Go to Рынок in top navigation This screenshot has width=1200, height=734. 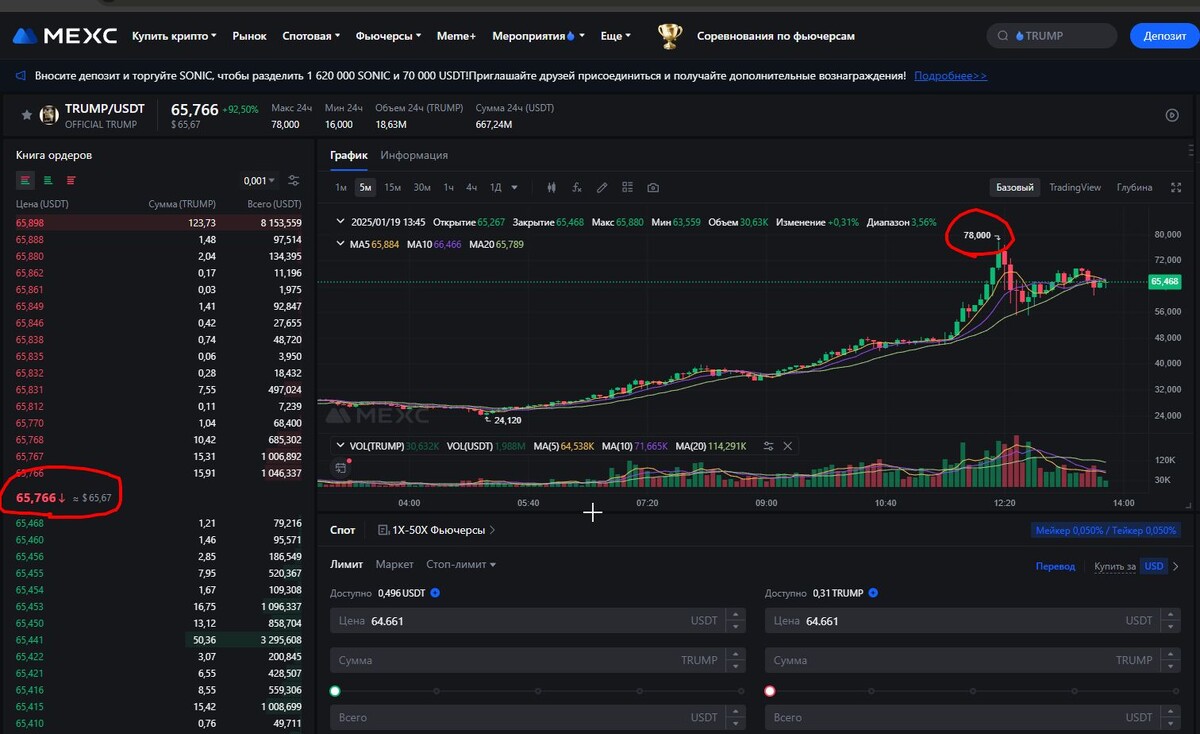click(x=249, y=36)
